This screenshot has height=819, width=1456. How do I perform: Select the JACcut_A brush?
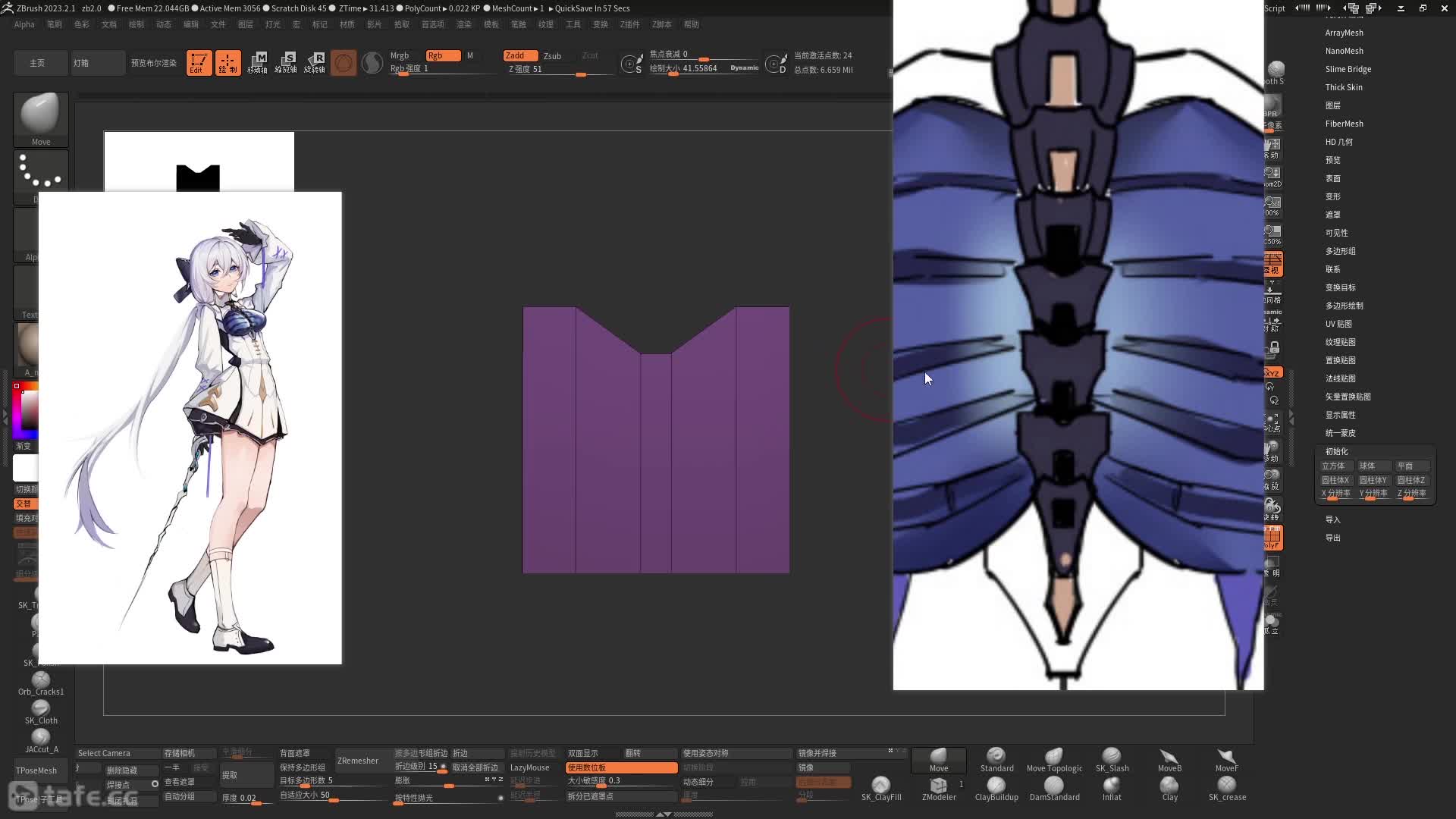41,741
